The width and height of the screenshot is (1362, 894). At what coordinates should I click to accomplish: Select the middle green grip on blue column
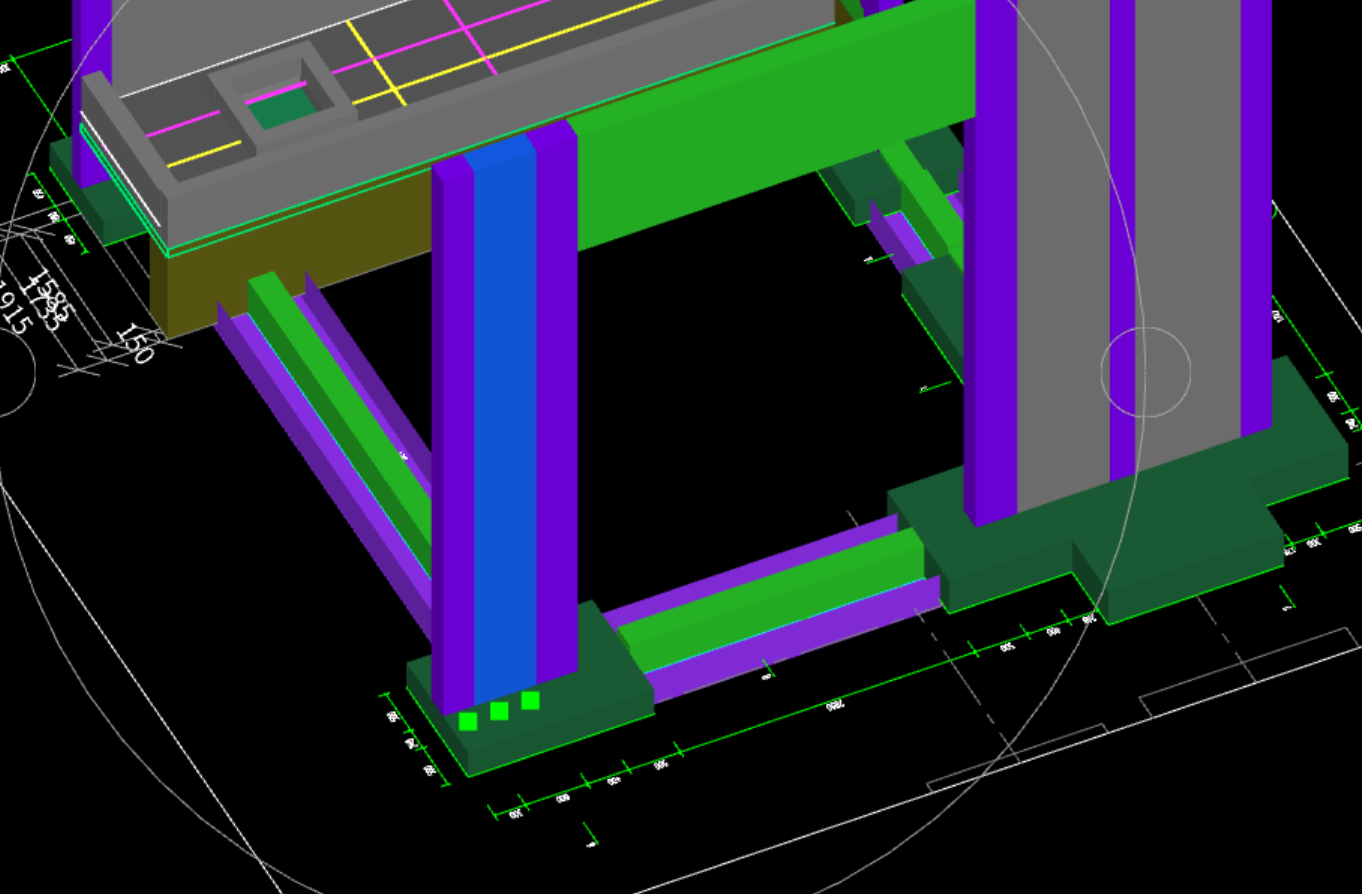pos(499,711)
